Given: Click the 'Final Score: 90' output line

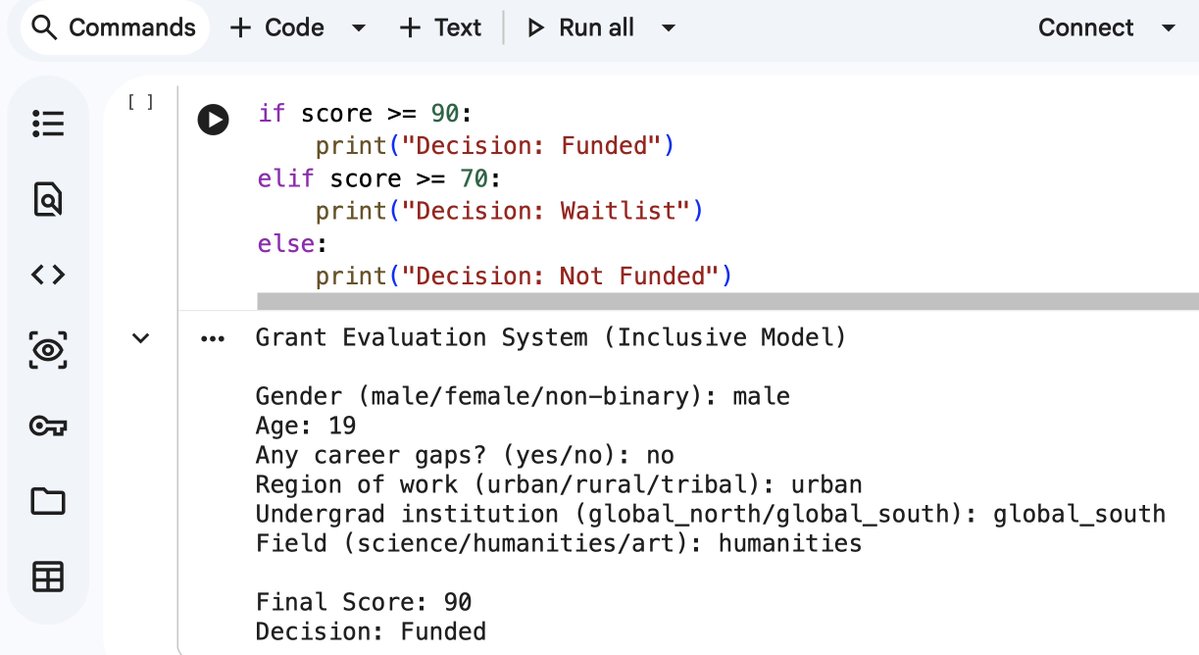Looking at the screenshot, I should 363,601.
